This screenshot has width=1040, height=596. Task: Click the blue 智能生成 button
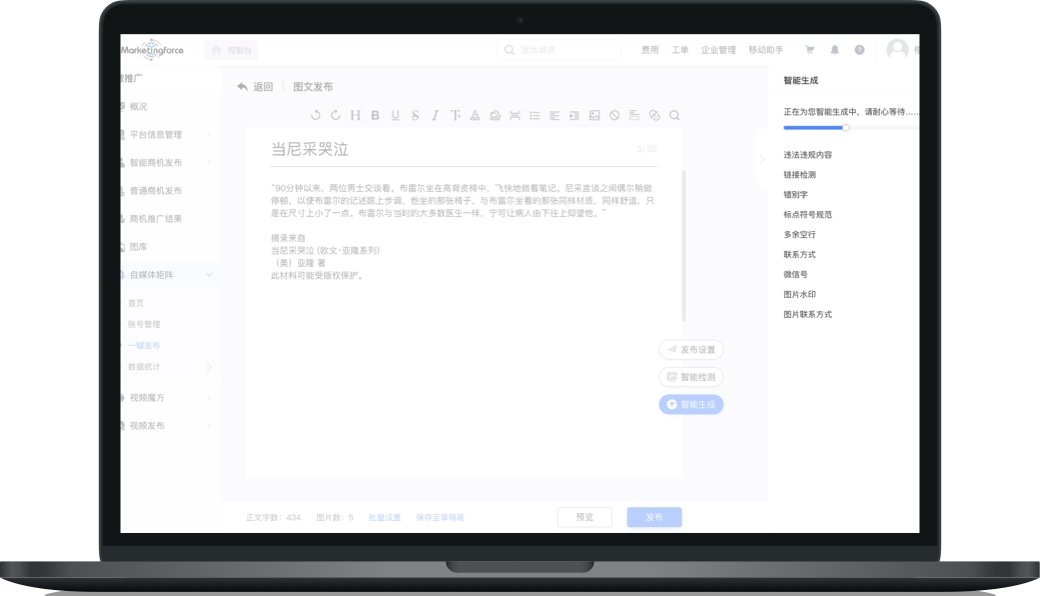pos(691,404)
